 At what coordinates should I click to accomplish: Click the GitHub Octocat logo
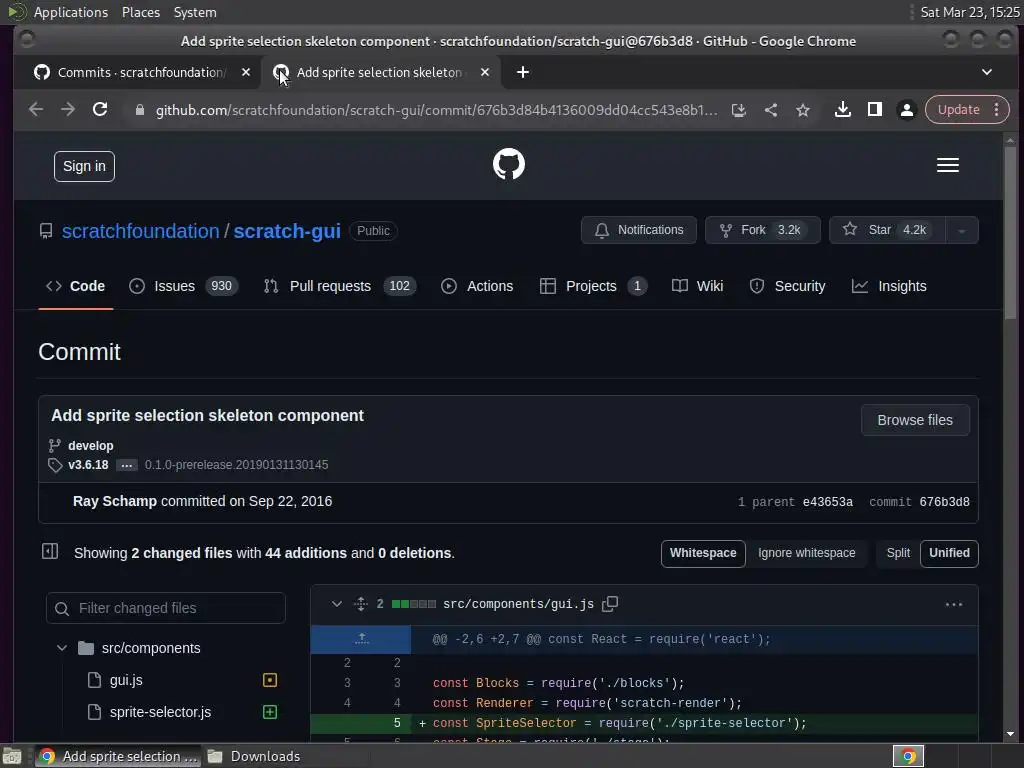[x=509, y=164]
